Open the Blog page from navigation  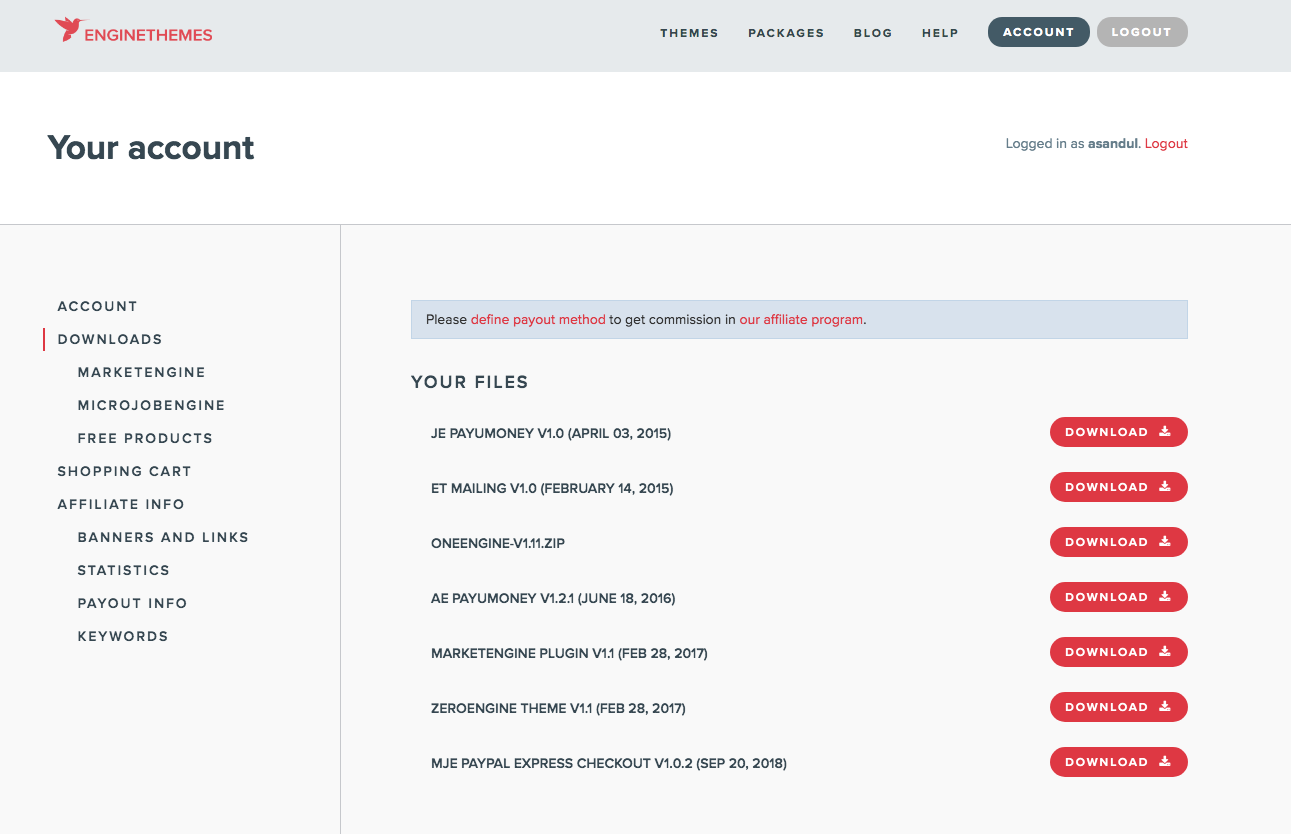873,33
